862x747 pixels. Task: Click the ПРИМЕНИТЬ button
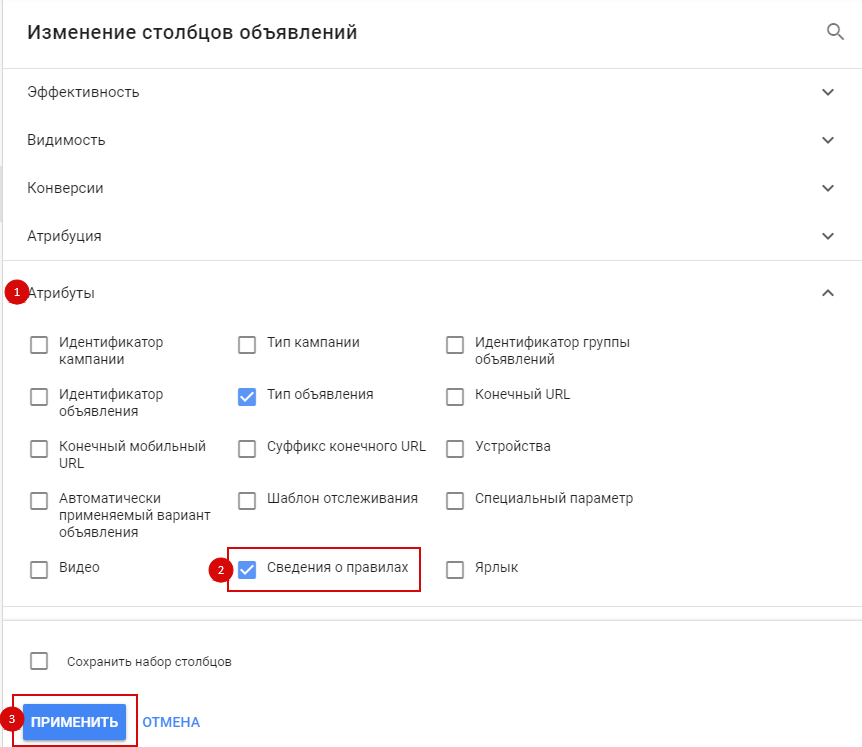point(74,722)
